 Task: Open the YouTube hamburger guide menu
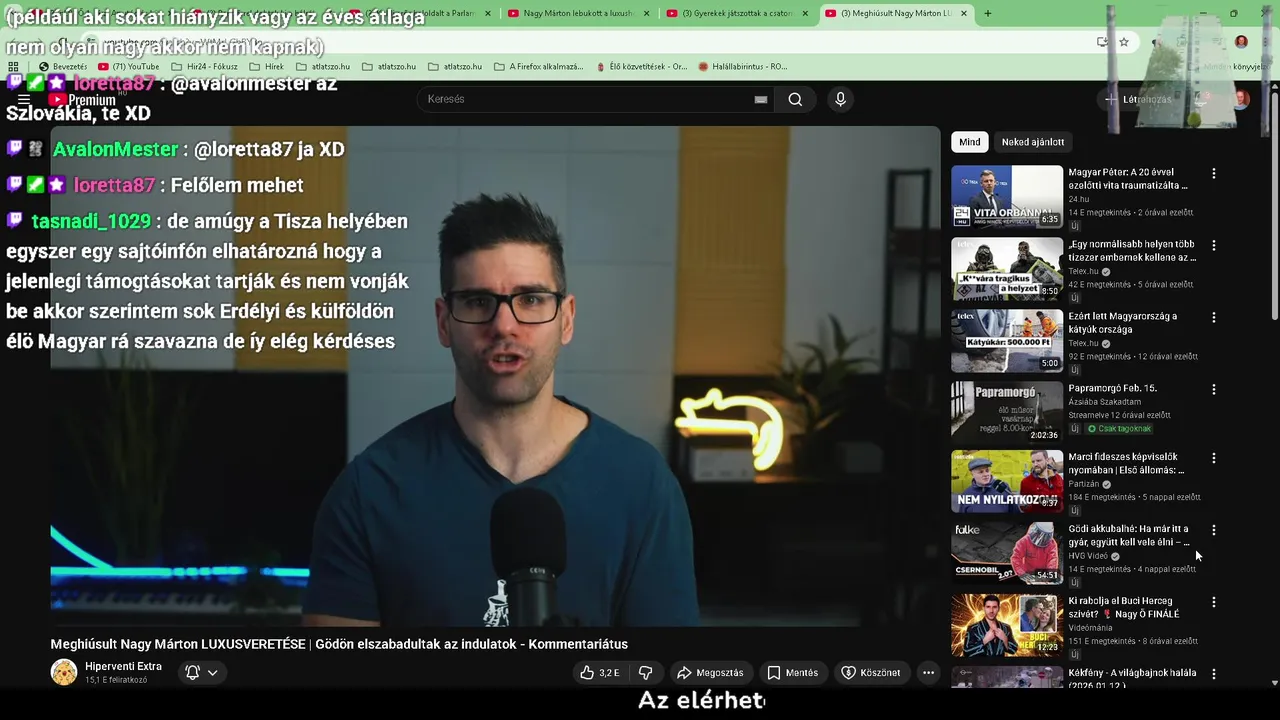(24, 100)
